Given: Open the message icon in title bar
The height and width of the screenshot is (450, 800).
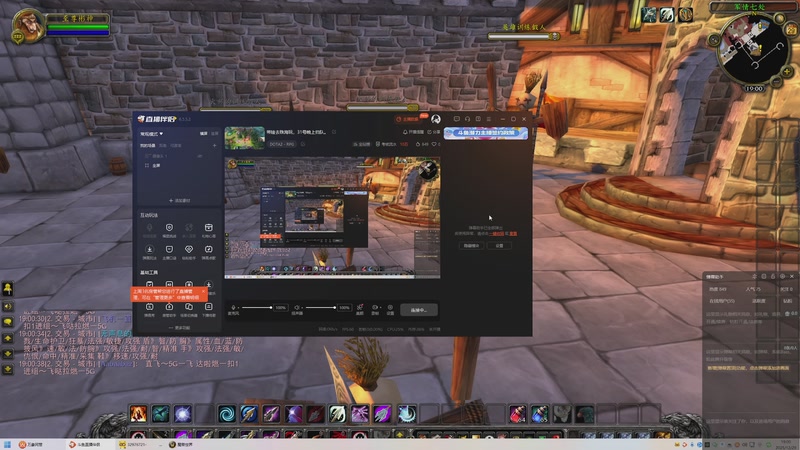Looking at the screenshot, I should tap(457, 119).
